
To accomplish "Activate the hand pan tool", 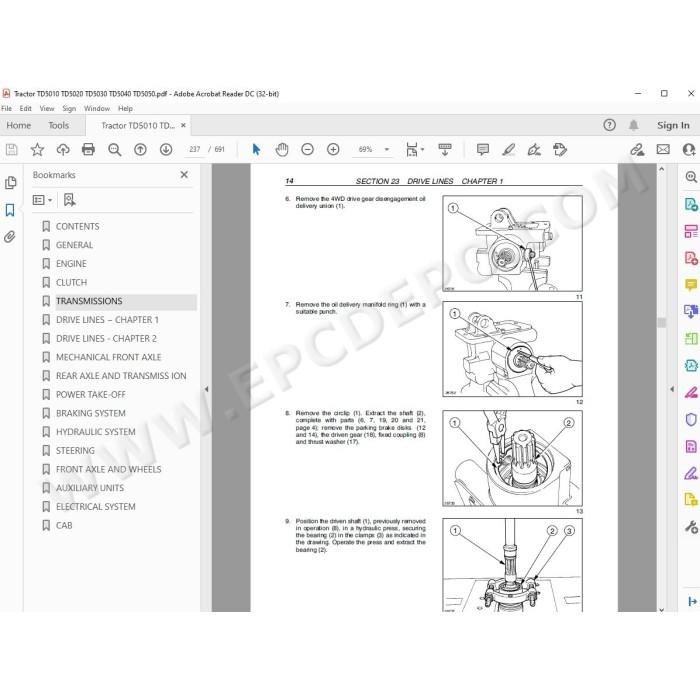I will tap(282, 149).
